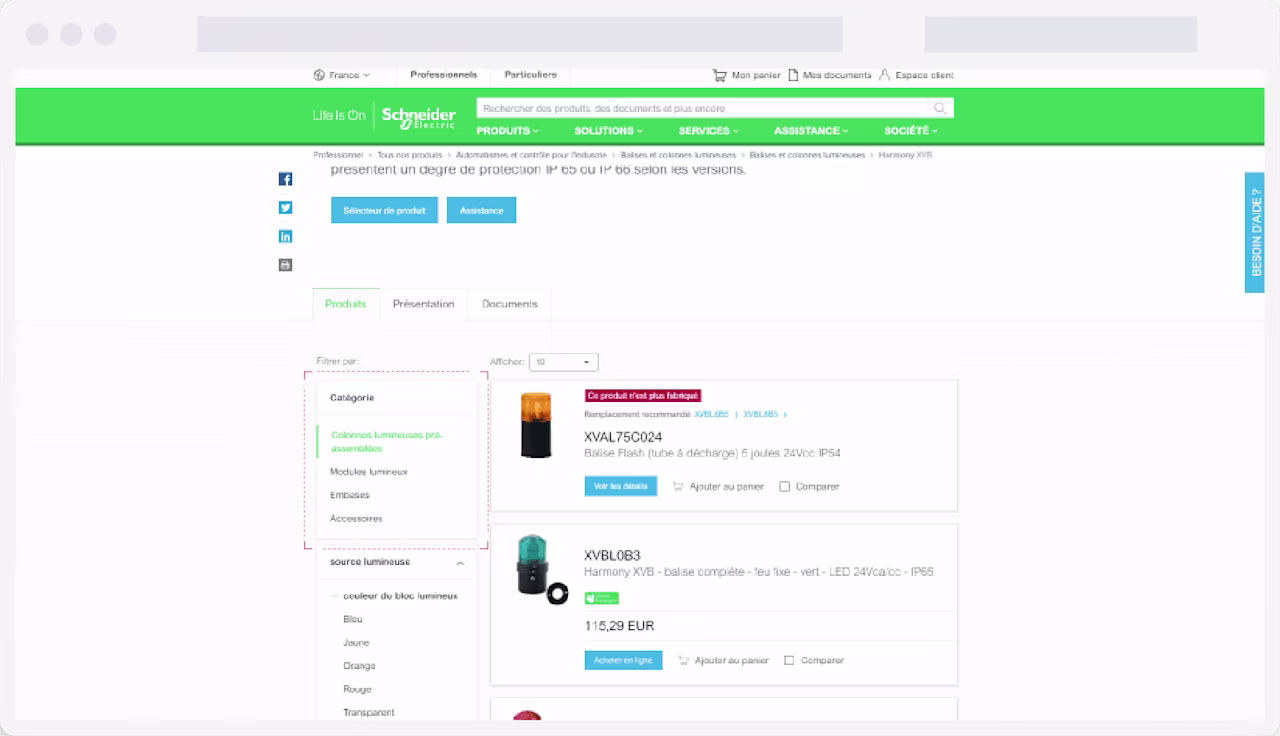Click Ajouter au panier for XVAL75C024
Image resolution: width=1280 pixels, height=736 pixels.
(729, 487)
